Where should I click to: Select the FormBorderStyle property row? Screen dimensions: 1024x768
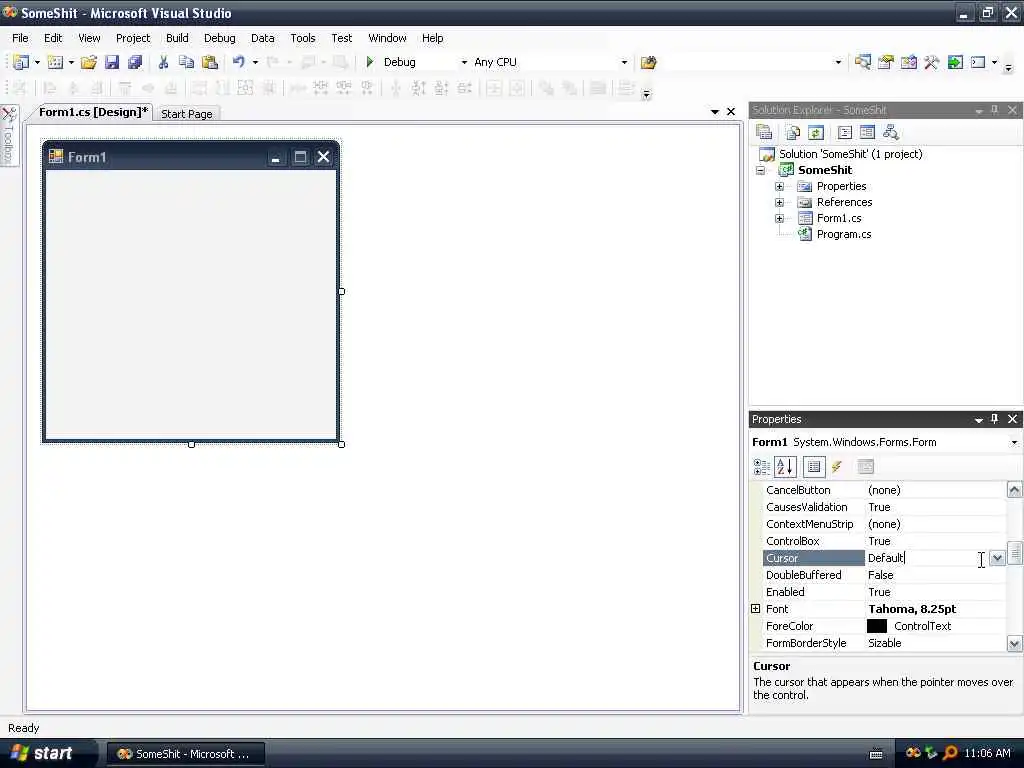tap(884, 643)
